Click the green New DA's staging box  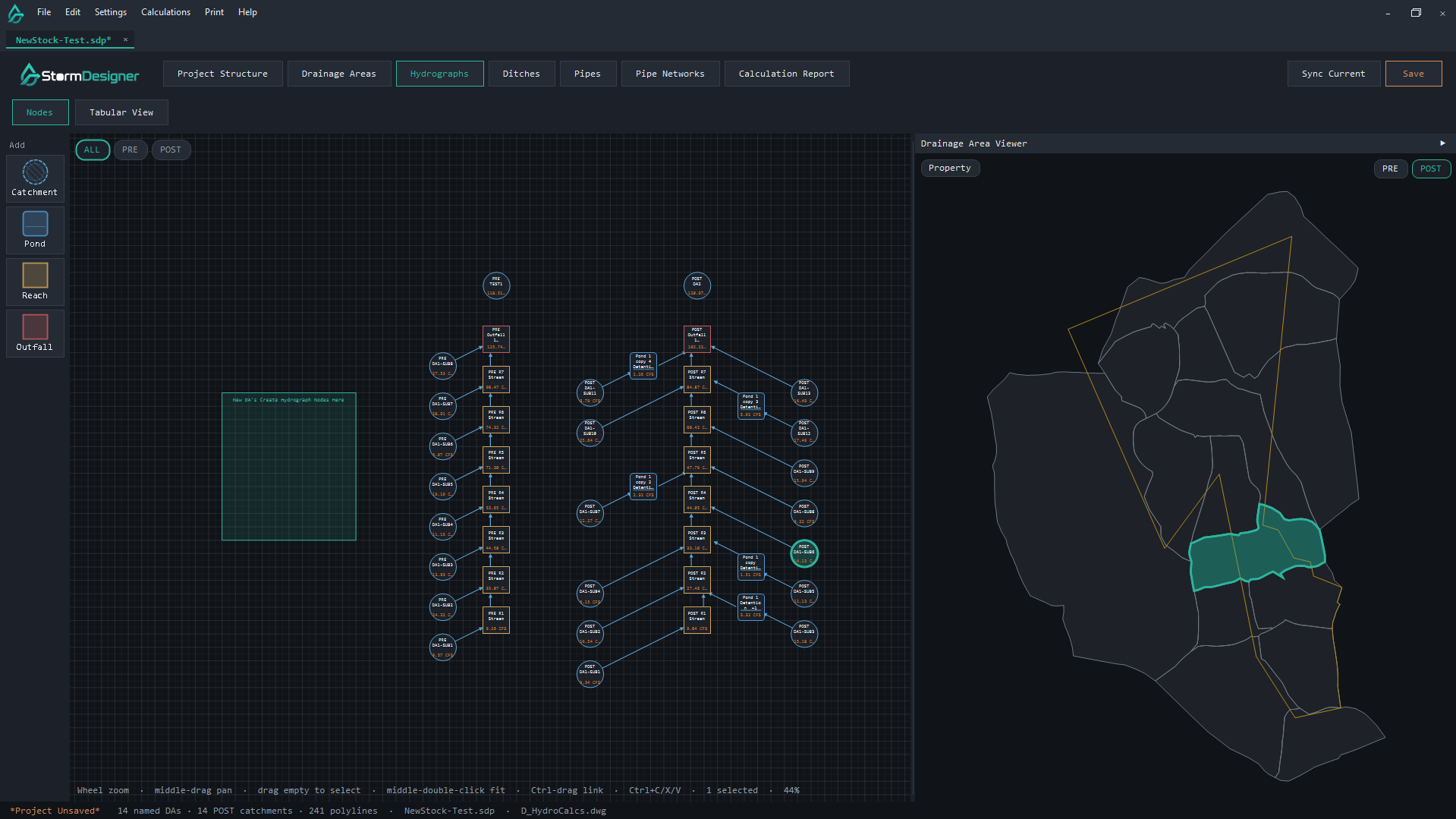pyautogui.click(x=289, y=467)
